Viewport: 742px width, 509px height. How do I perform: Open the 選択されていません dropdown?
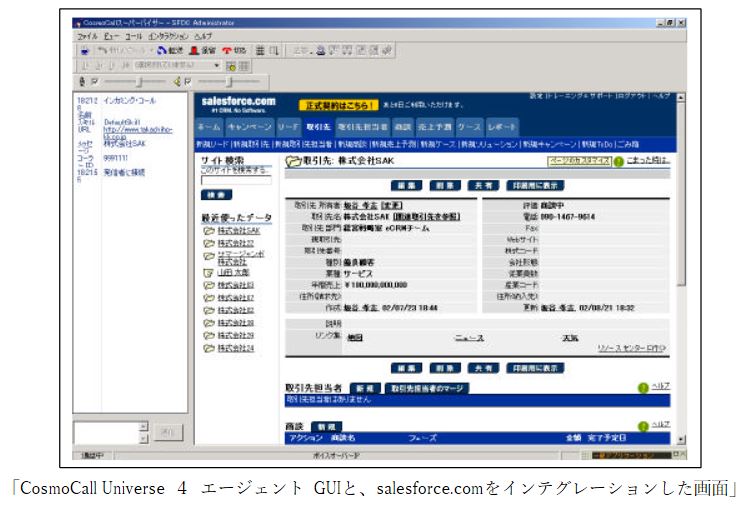[x=177, y=65]
